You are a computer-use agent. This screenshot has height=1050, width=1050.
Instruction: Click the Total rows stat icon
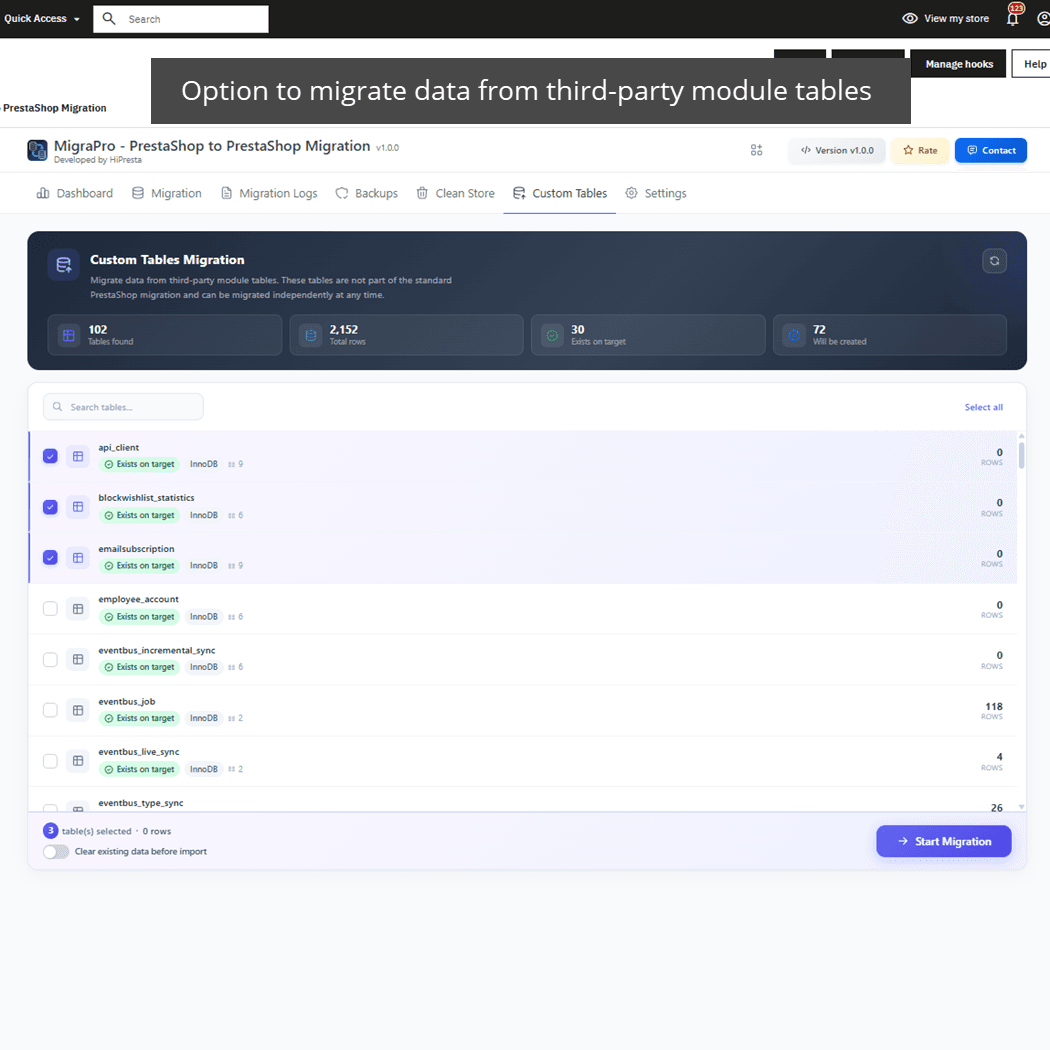311,335
